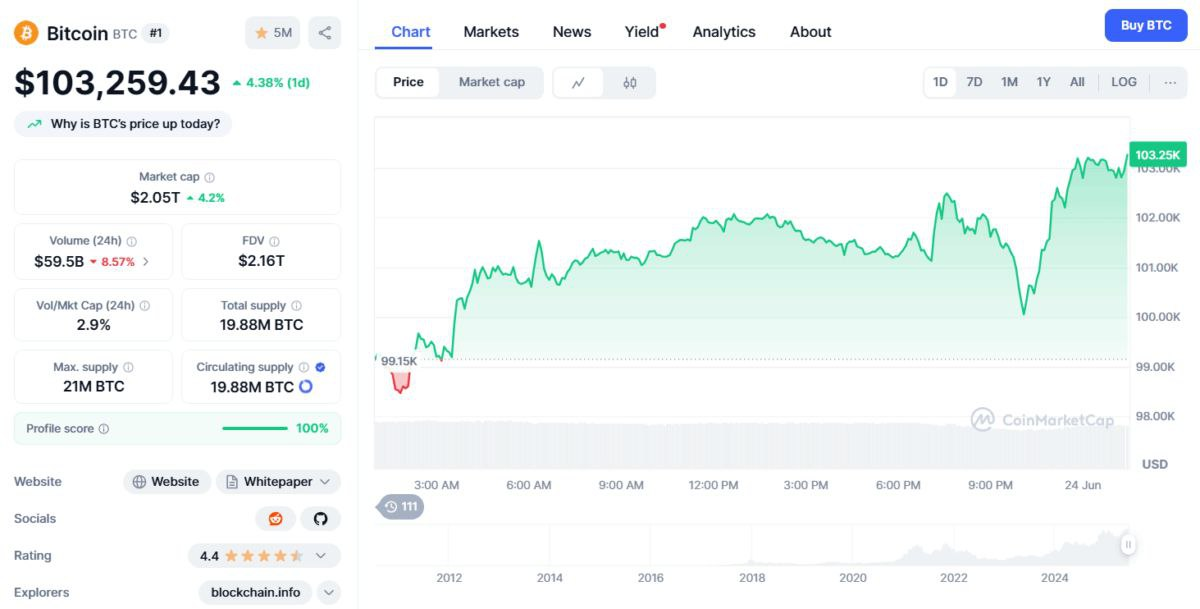Screen dimensions: 1200x609
Task: Toggle the LOG scale option
Action: point(1124,82)
